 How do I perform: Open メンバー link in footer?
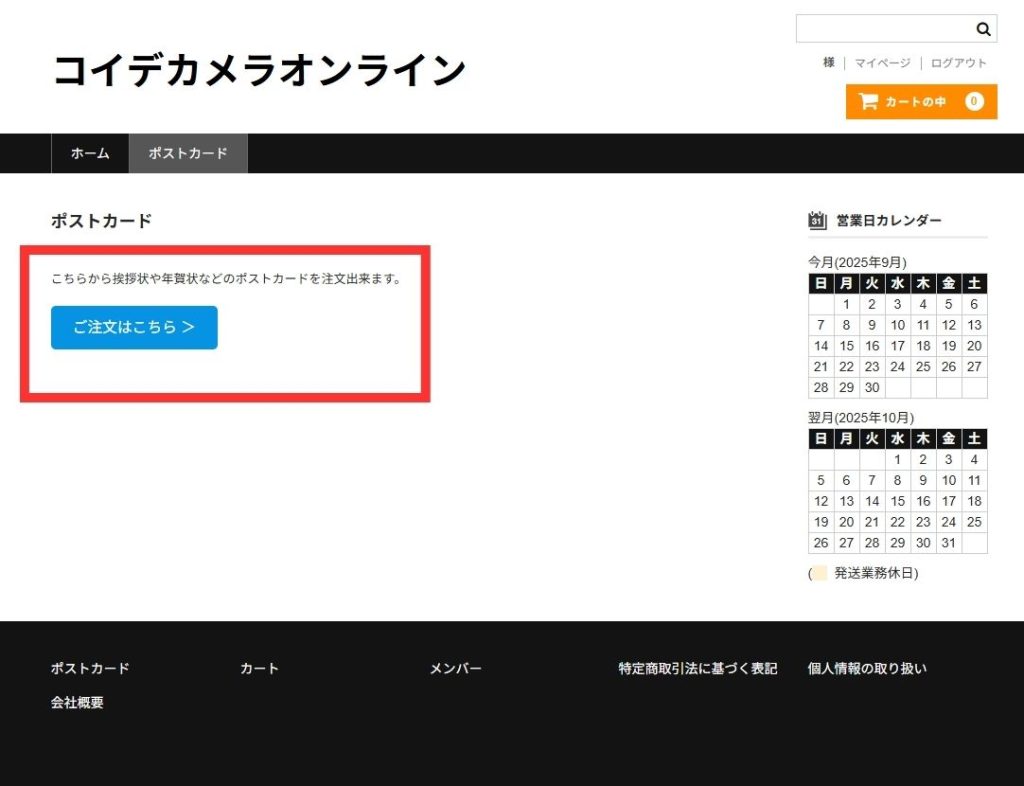pyautogui.click(x=456, y=668)
